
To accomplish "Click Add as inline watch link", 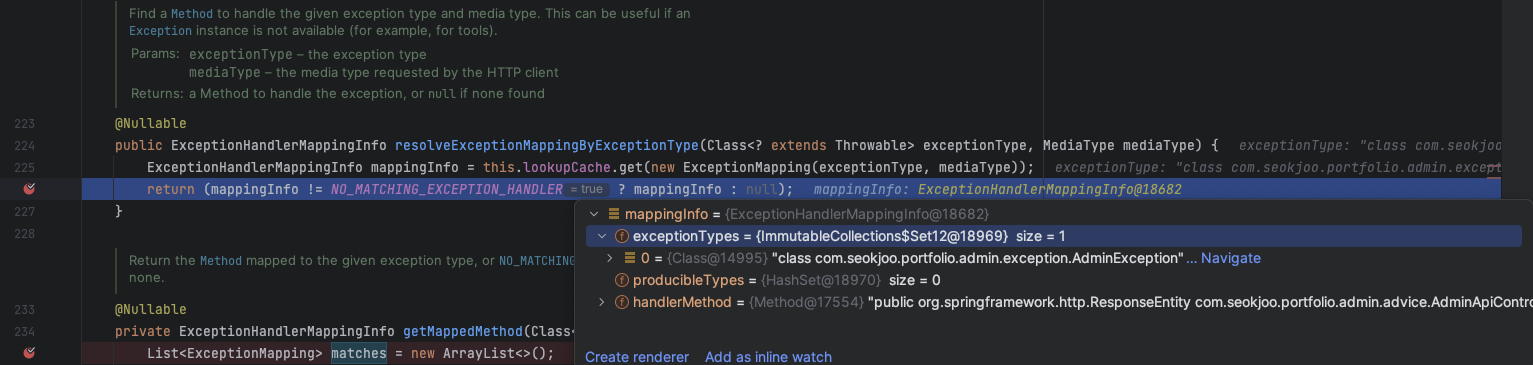I will click(768, 357).
